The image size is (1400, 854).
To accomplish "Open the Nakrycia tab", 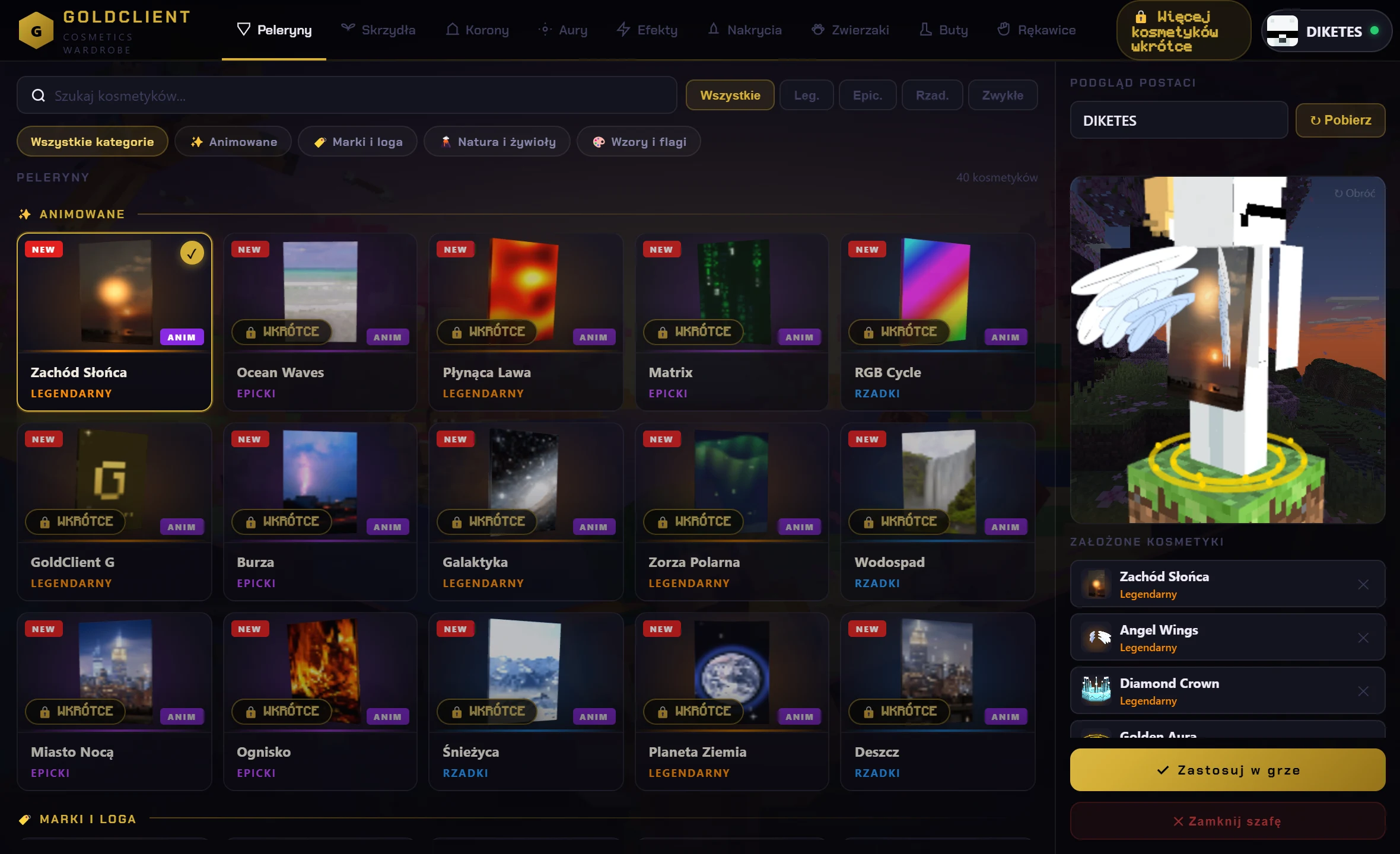I will (x=745, y=30).
